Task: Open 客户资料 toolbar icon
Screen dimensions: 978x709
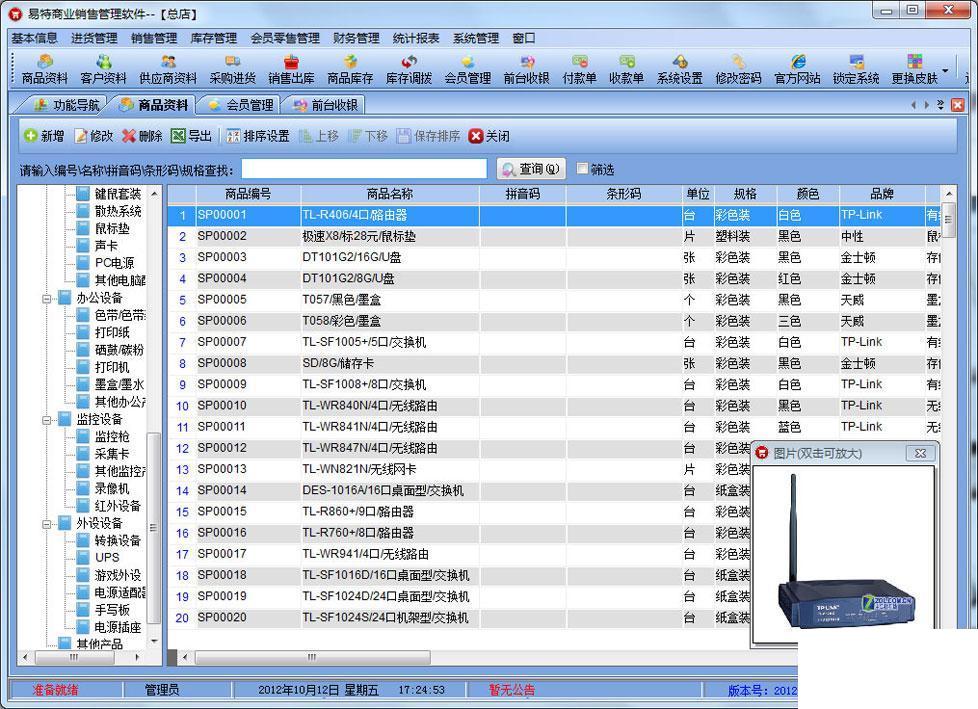Action: 104,69
